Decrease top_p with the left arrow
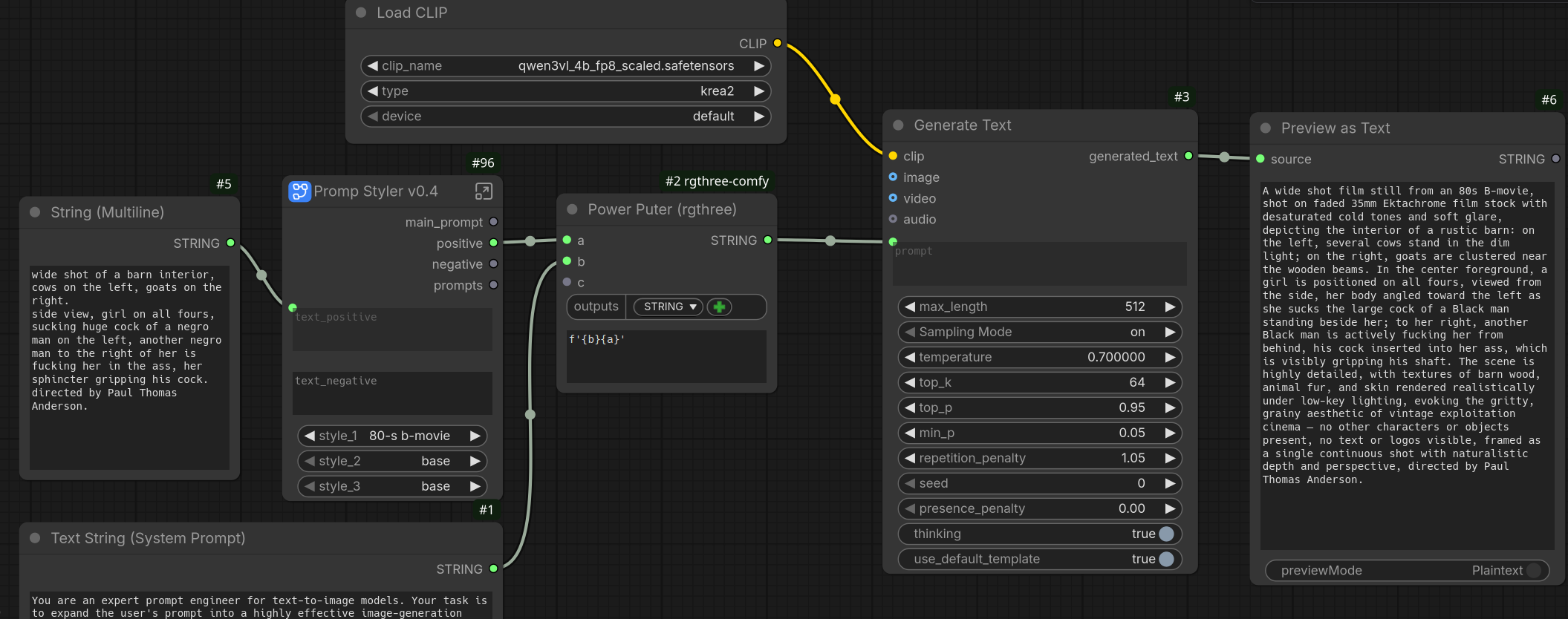The image size is (1568, 619). coord(910,407)
